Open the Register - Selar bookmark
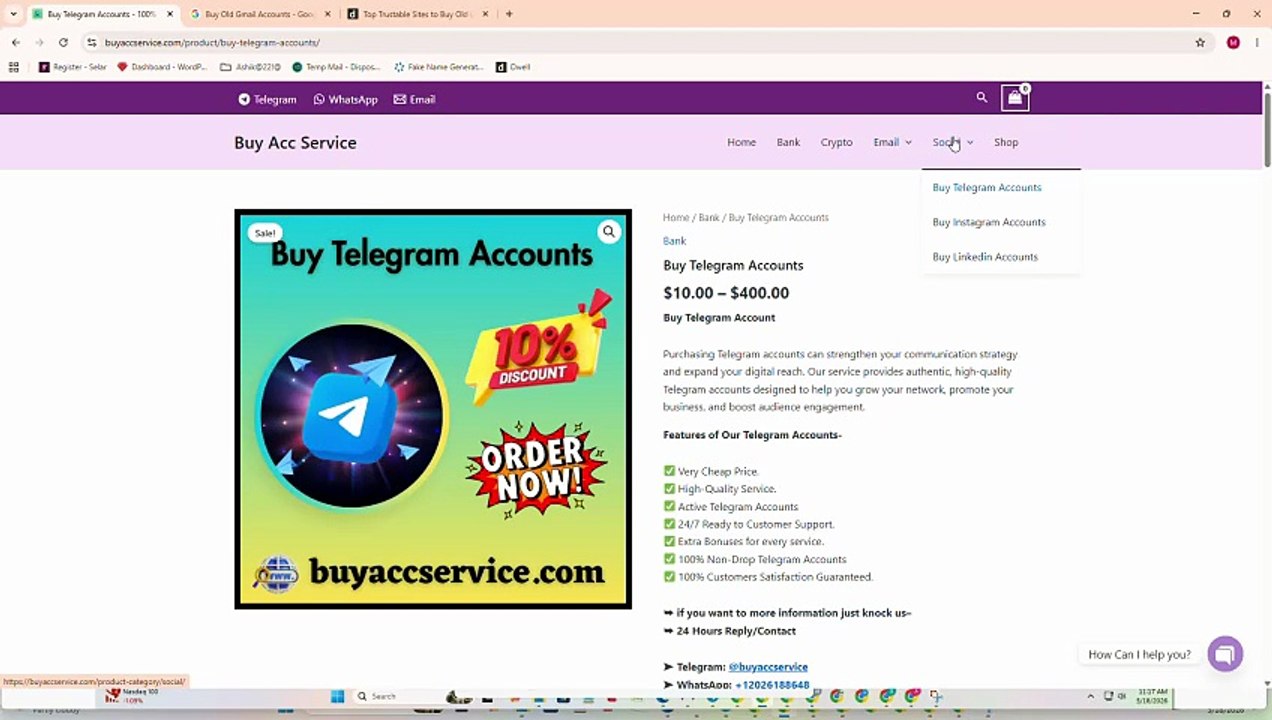1272x720 pixels. coord(73,67)
